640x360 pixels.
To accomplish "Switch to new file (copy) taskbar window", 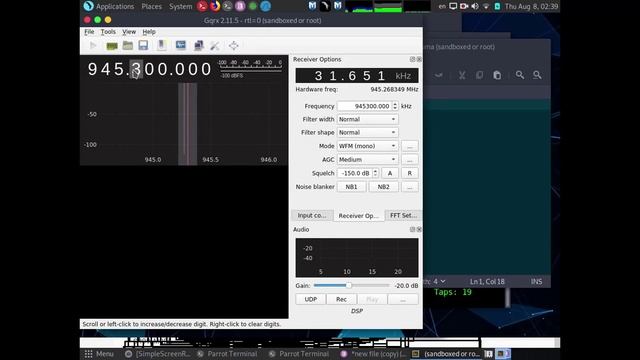I will [373, 354].
